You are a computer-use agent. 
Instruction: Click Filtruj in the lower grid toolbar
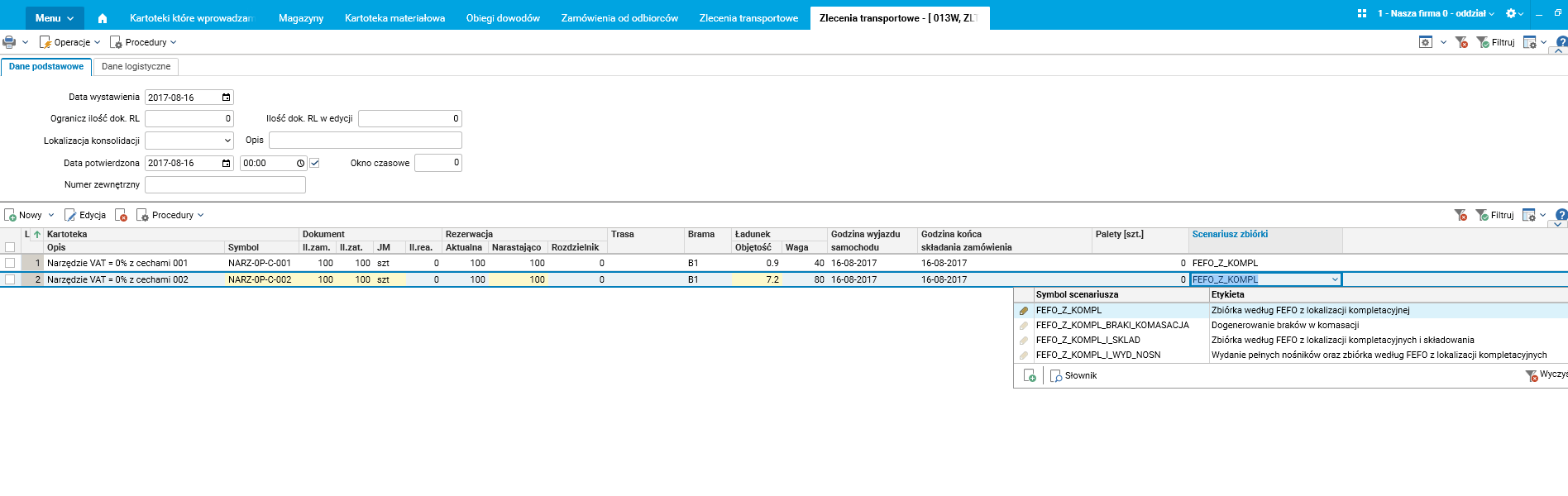point(1495,215)
